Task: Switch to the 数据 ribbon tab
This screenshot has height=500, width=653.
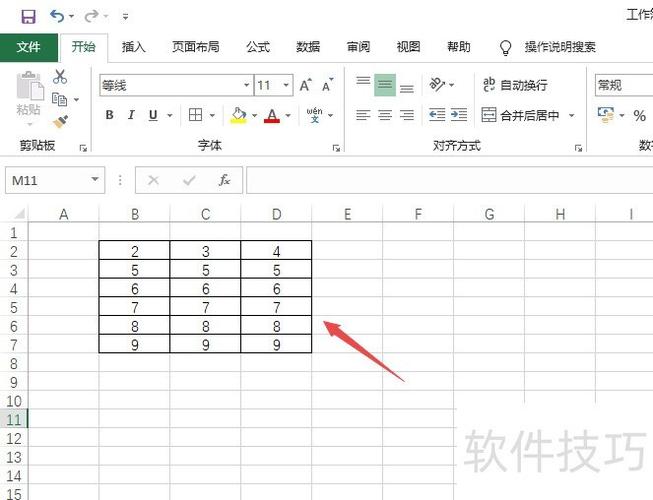Action: point(308,47)
